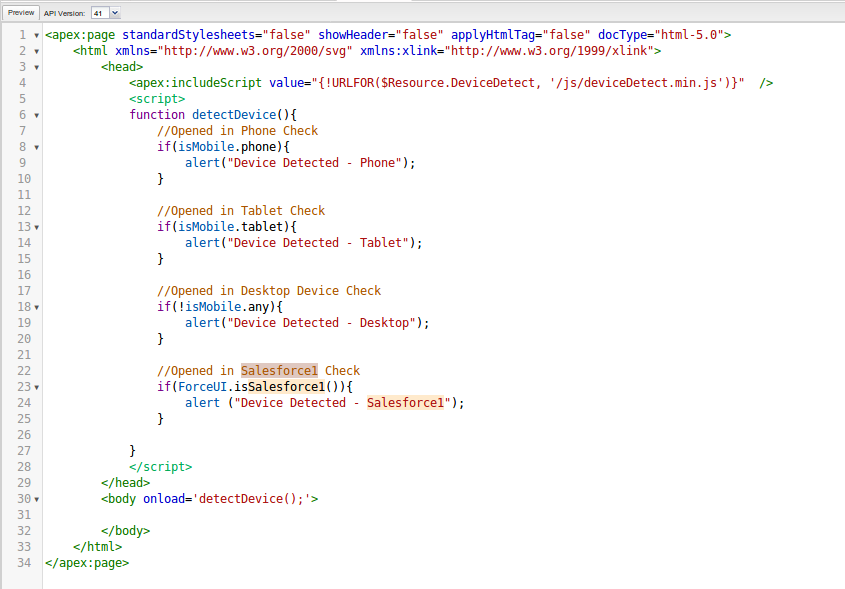Click the highlighted Salesforce1 in the comment

click(279, 371)
